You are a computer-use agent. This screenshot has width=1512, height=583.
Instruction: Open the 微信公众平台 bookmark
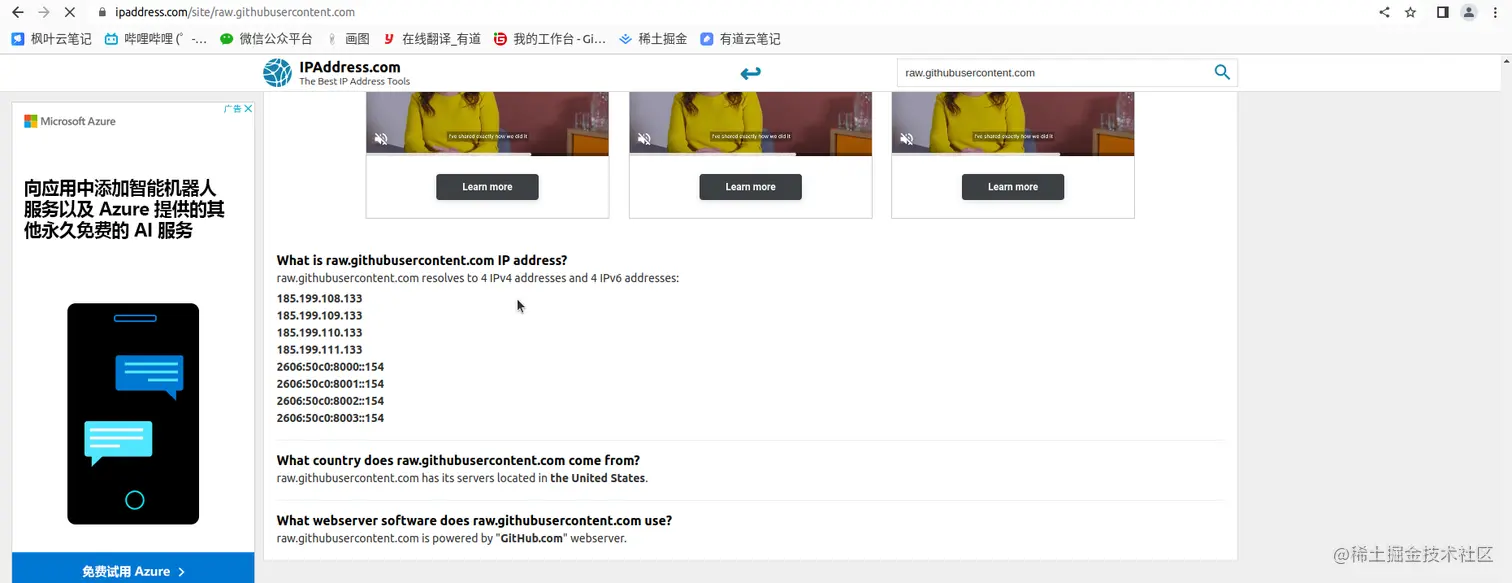(266, 39)
